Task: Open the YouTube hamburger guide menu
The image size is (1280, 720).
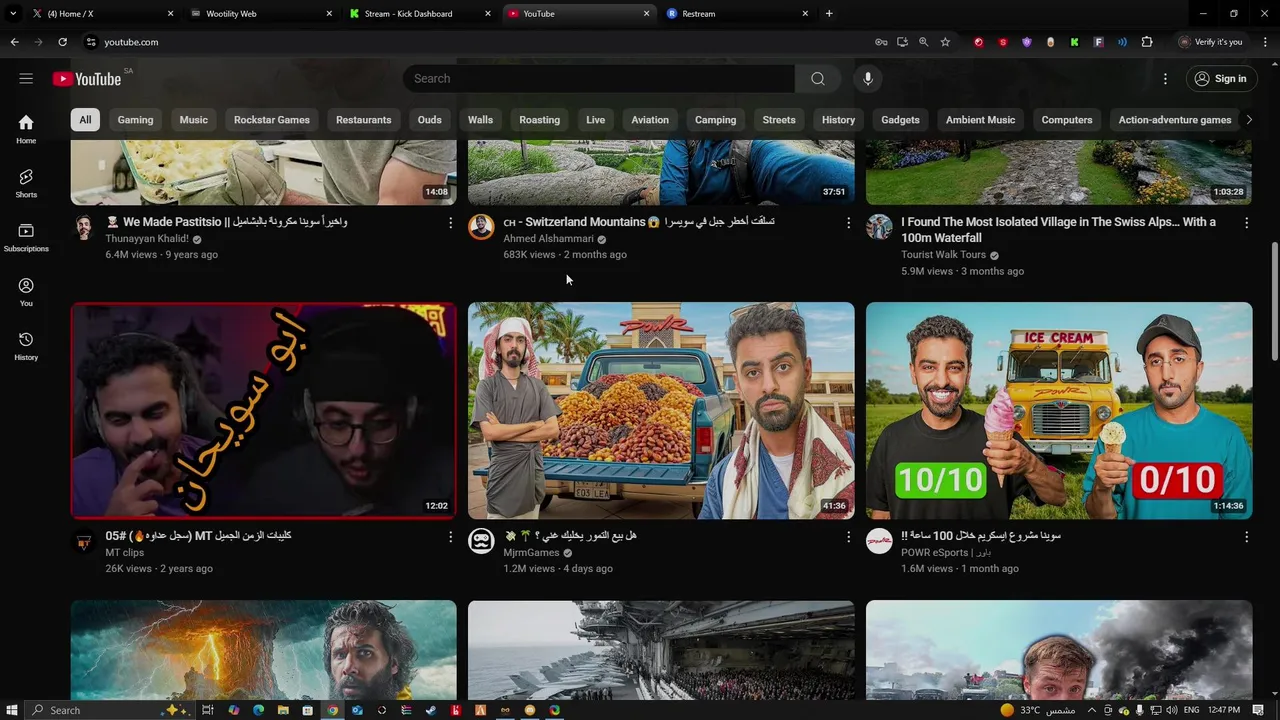Action: click(26, 78)
